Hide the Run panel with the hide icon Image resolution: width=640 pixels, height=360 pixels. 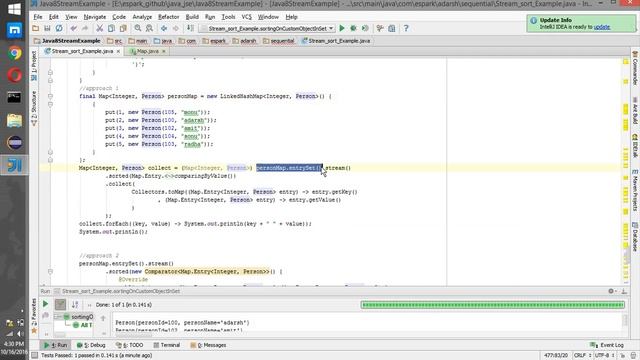[x=624, y=291]
